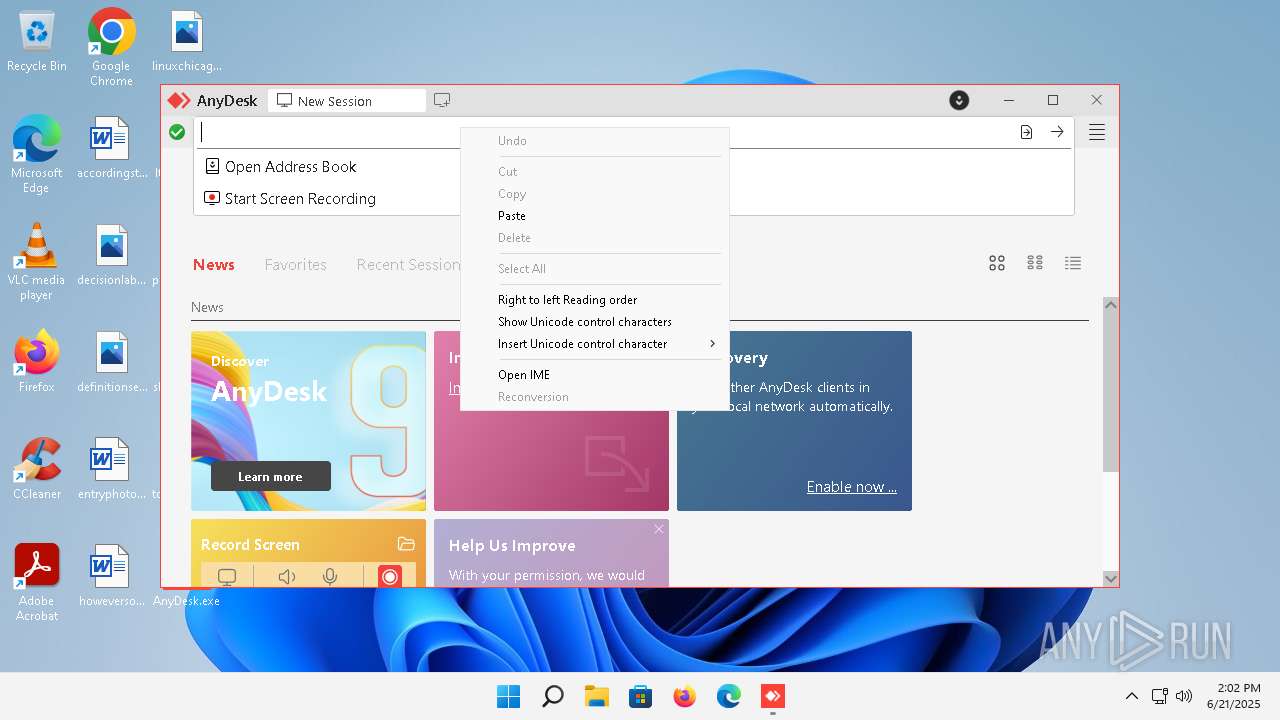Click the connect arrow icon

tap(1057, 132)
